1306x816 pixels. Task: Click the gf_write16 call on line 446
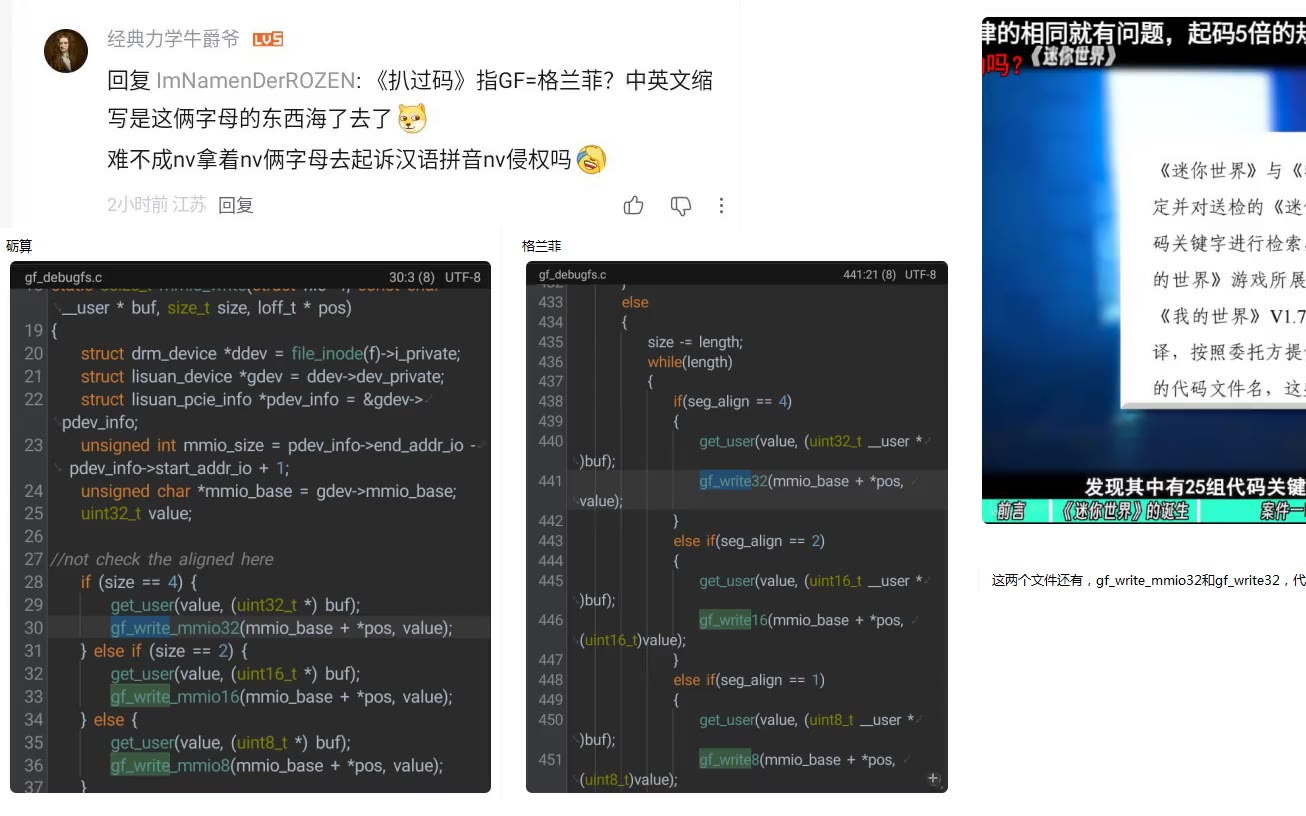click(x=733, y=620)
